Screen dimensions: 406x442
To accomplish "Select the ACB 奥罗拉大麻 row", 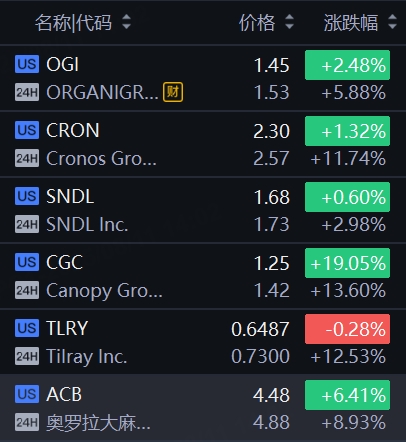I will [x=203, y=408].
